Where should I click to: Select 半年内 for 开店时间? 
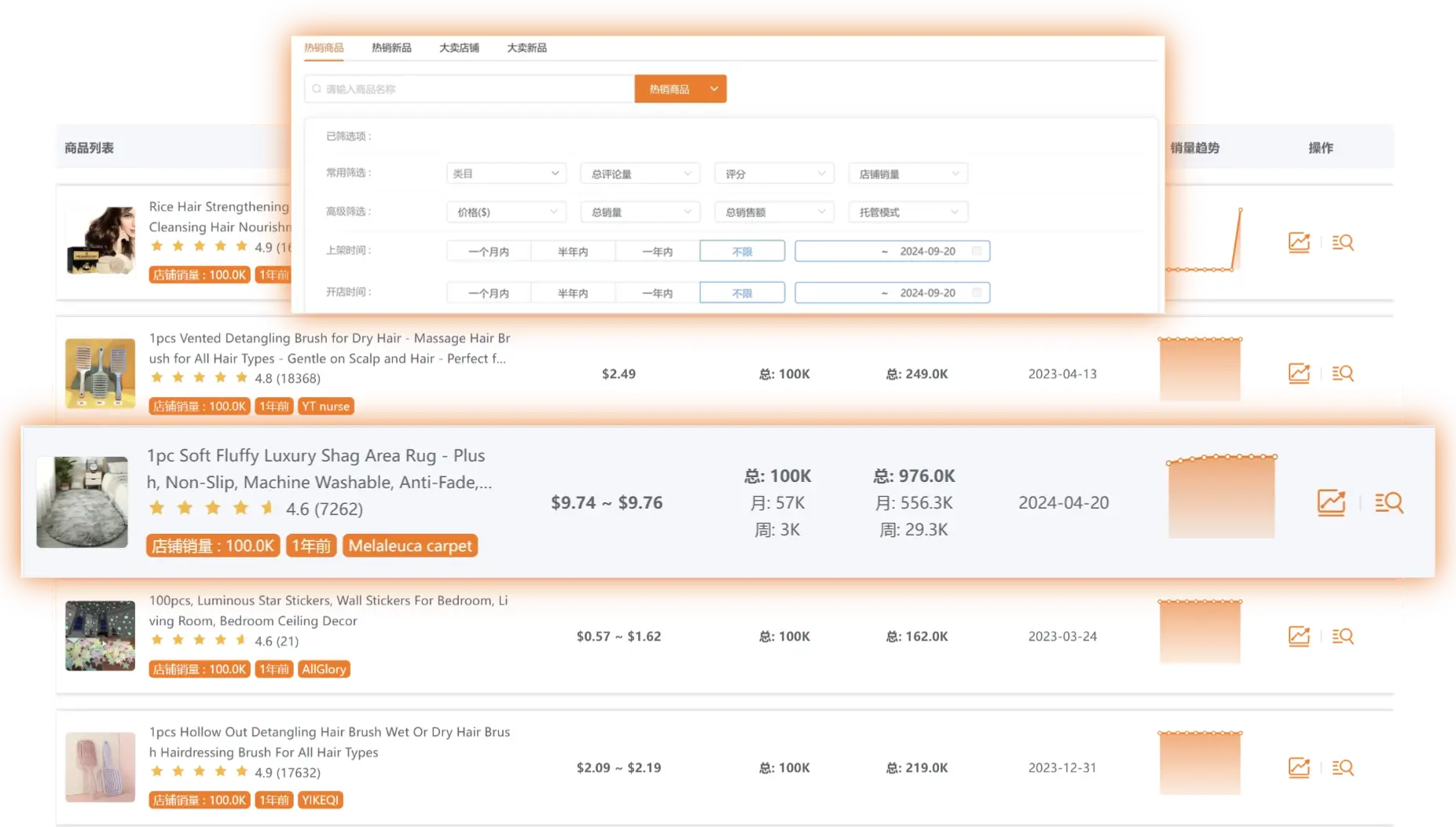[573, 293]
